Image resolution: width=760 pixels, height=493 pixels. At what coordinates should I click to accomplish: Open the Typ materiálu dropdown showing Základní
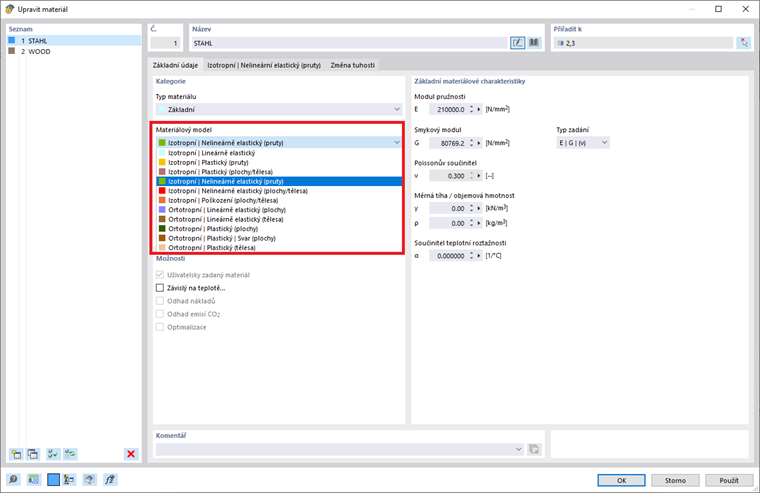coord(279,110)
